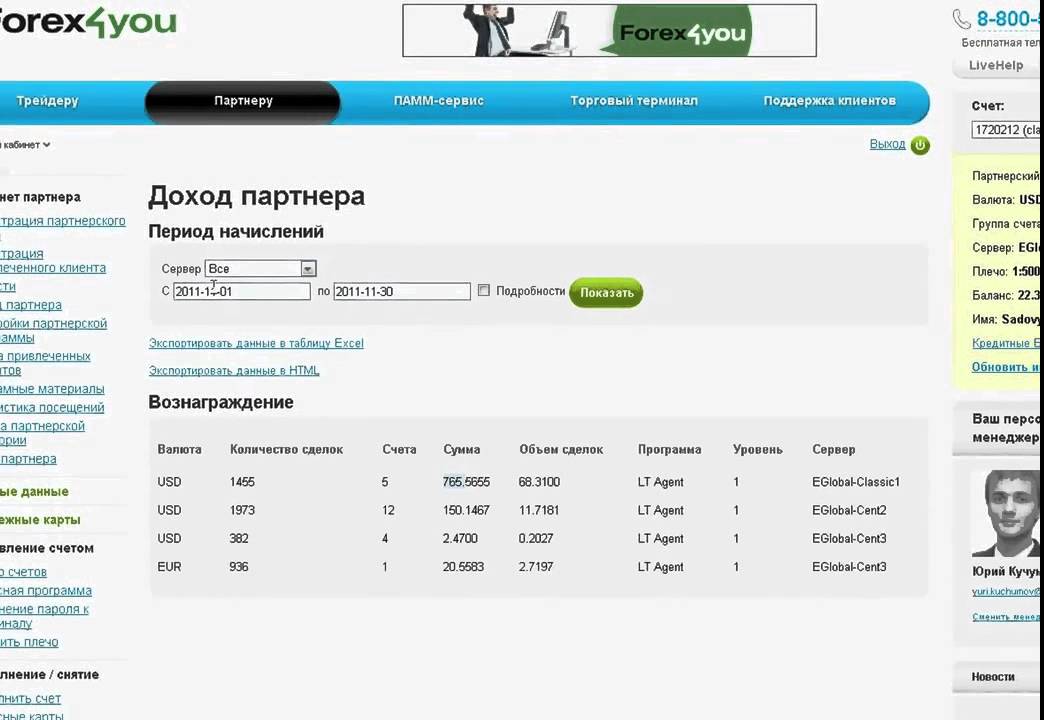Click Сумма value 20.5583
The height and width of the screenshot is (720, 1044).
click(463, 567)
